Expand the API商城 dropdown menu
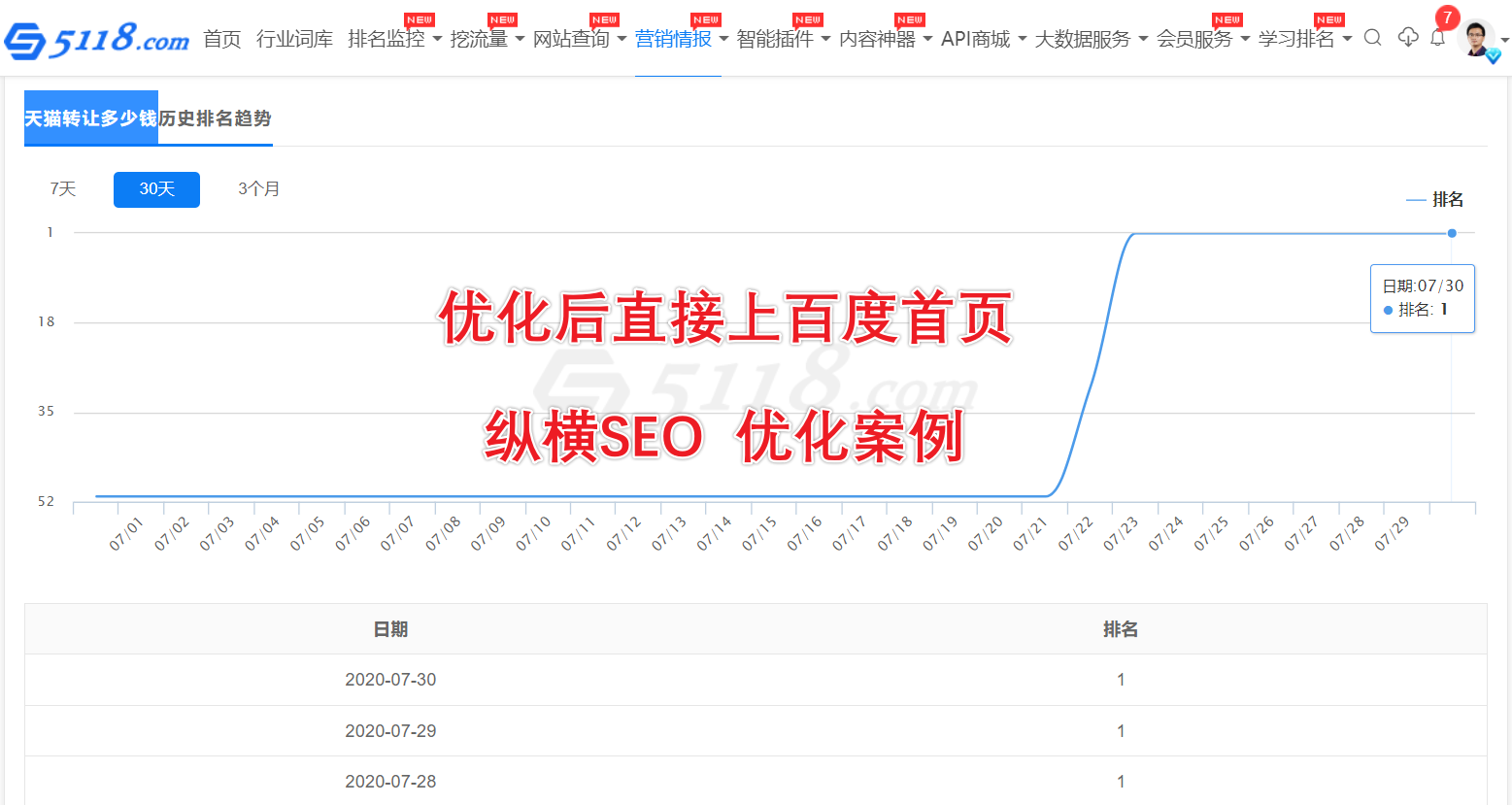This screenshot has height=805, width=1512. [x=983, y=39]
